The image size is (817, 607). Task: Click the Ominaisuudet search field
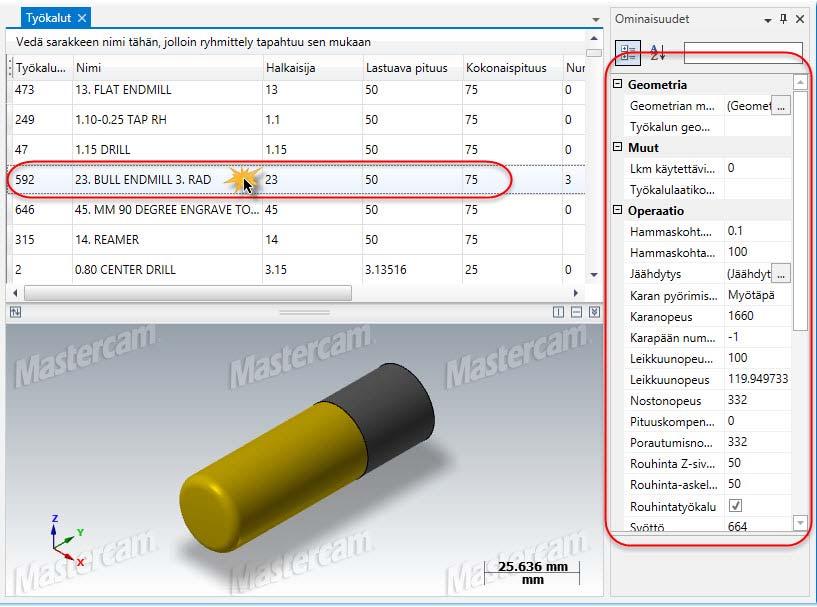pos(743,53)
